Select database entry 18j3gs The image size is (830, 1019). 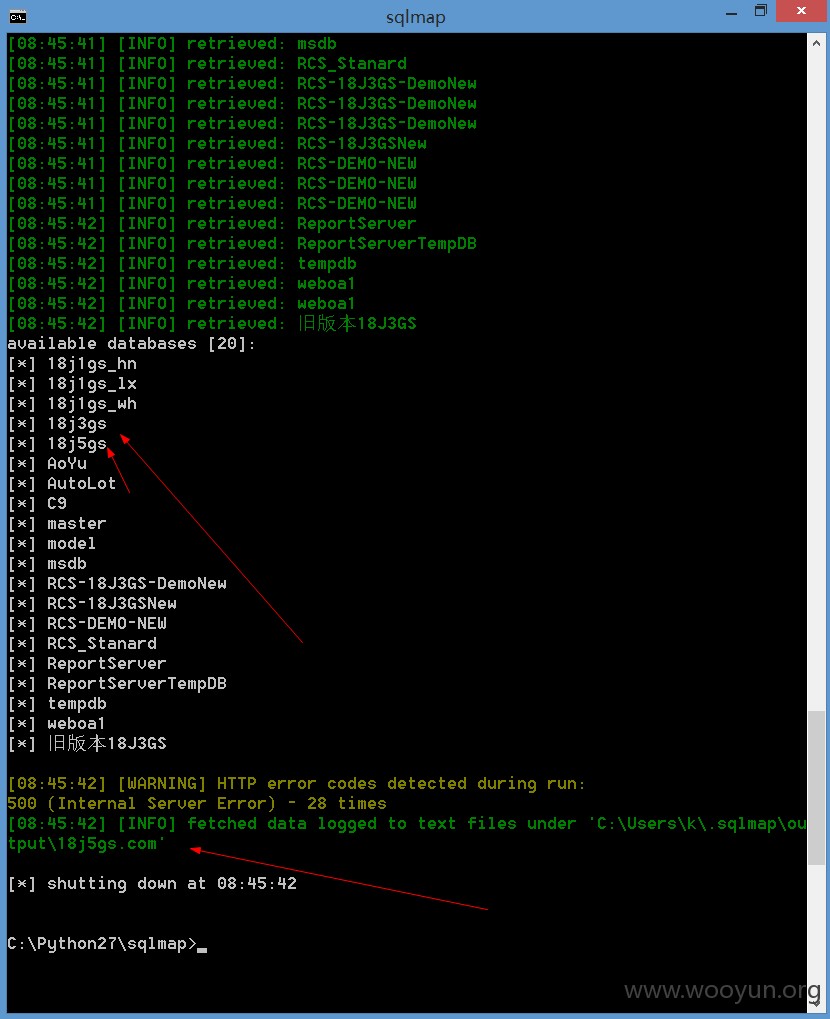click(x=77, y=424)
